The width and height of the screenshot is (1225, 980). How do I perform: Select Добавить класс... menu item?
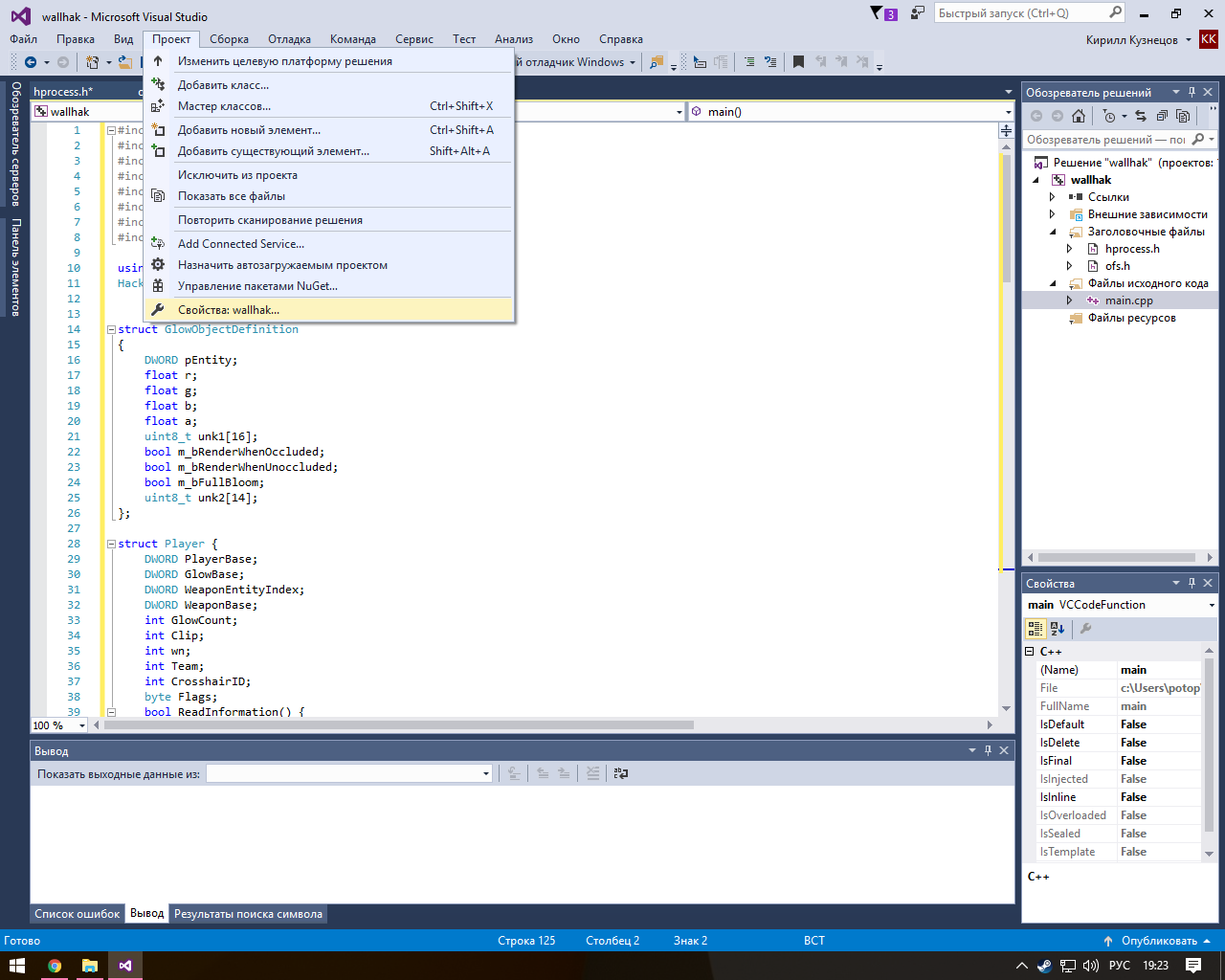click(328, 85)
